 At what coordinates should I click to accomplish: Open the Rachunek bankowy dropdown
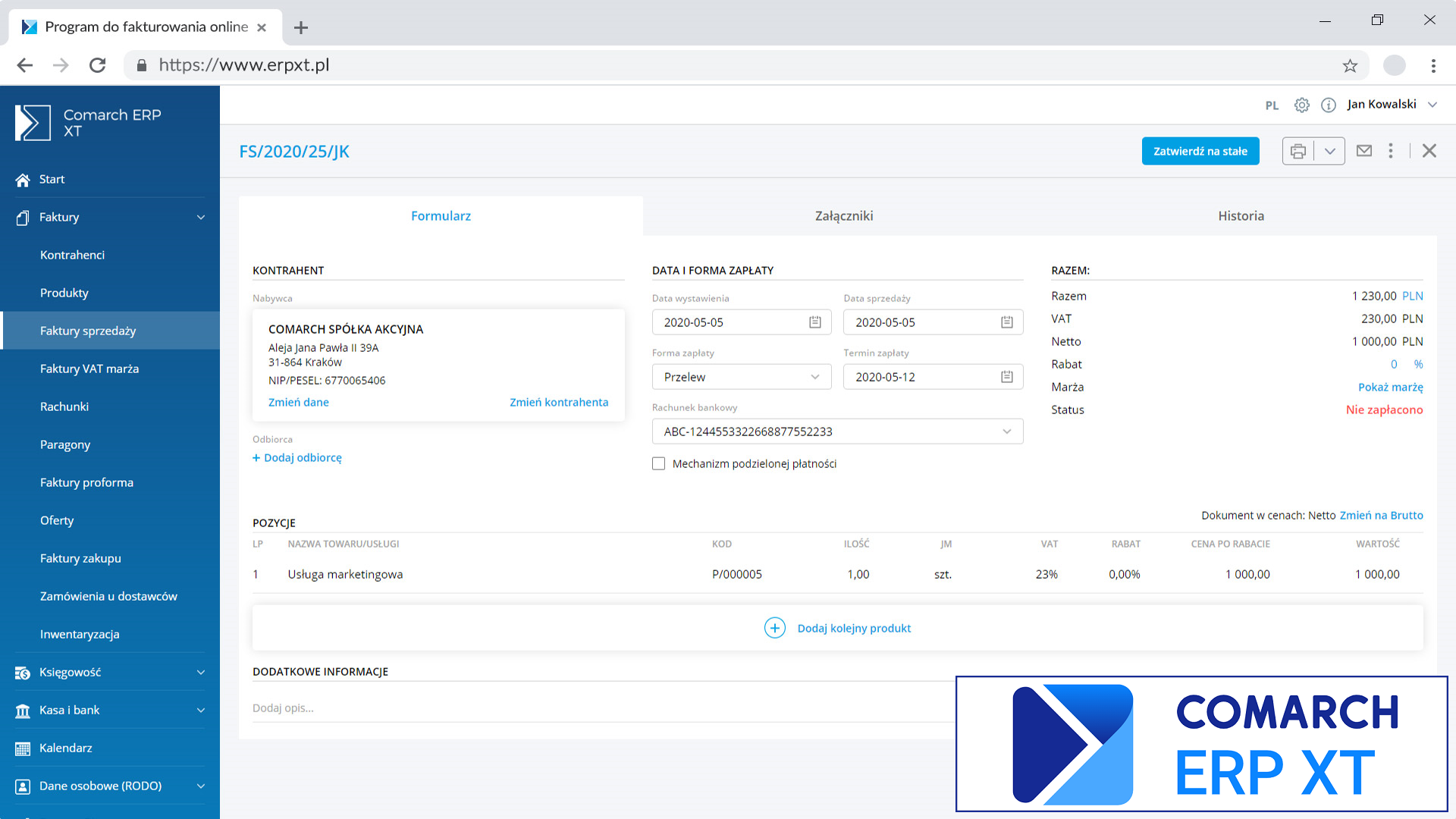point(837,431)
